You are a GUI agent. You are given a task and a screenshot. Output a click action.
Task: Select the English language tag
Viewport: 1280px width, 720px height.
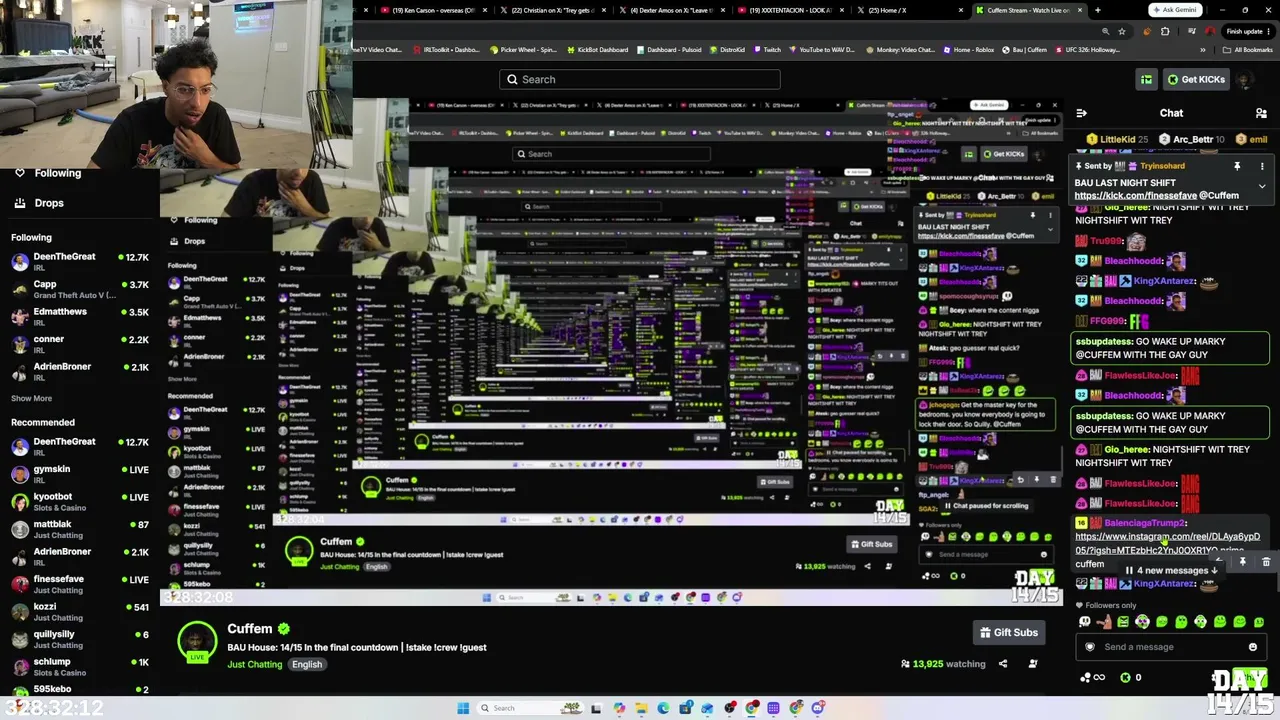[307, 665]
